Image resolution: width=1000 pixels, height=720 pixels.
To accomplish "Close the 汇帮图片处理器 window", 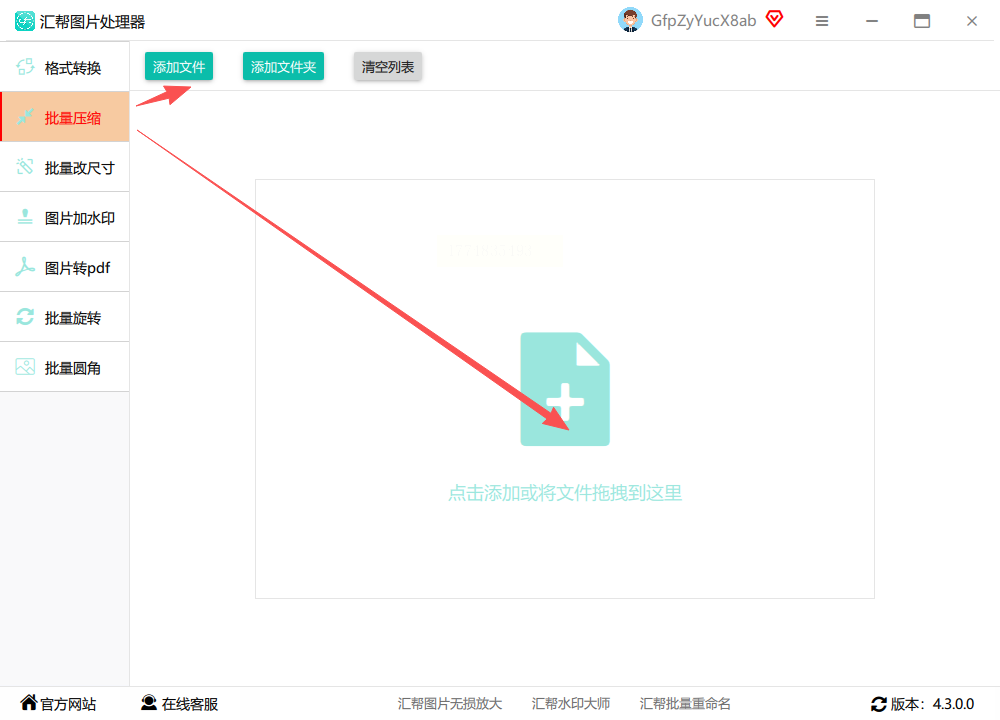I will point(971,21).
